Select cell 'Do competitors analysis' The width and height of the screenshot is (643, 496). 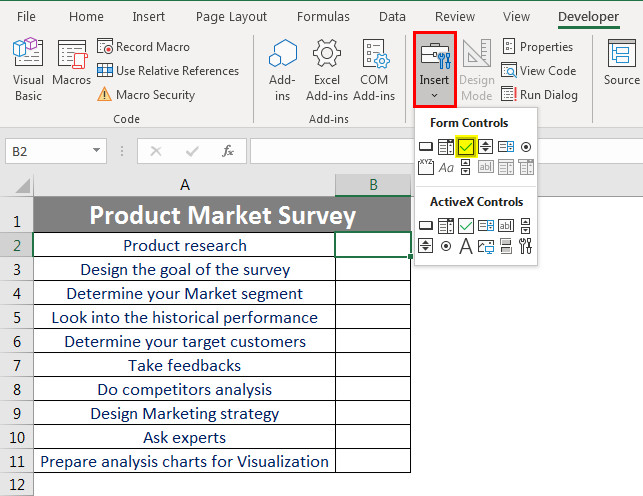click(185, 389)
